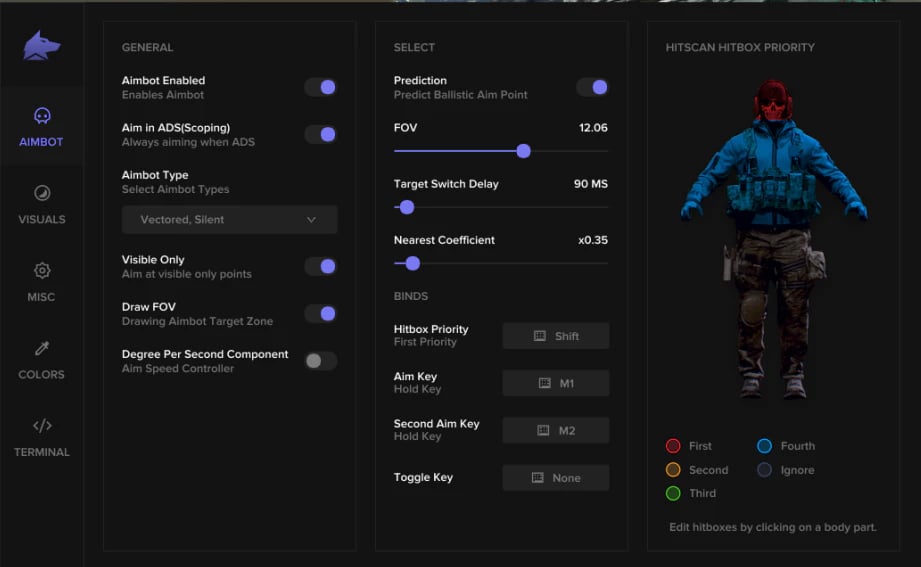Toggle Aimbot Enabled switch
921x567 pixels.
pos(321,87)
